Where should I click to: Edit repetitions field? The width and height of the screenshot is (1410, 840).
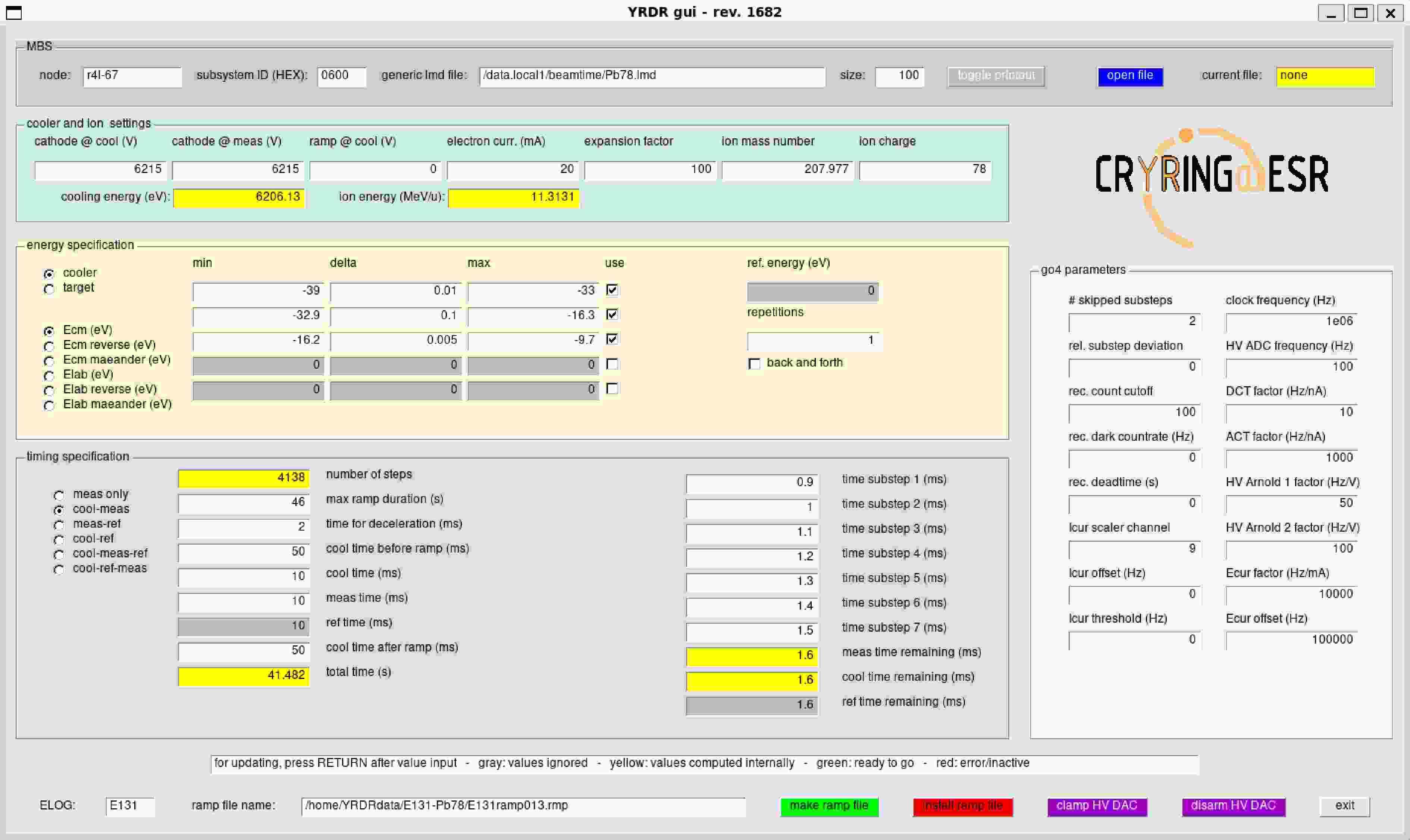[x=813, y=341]
